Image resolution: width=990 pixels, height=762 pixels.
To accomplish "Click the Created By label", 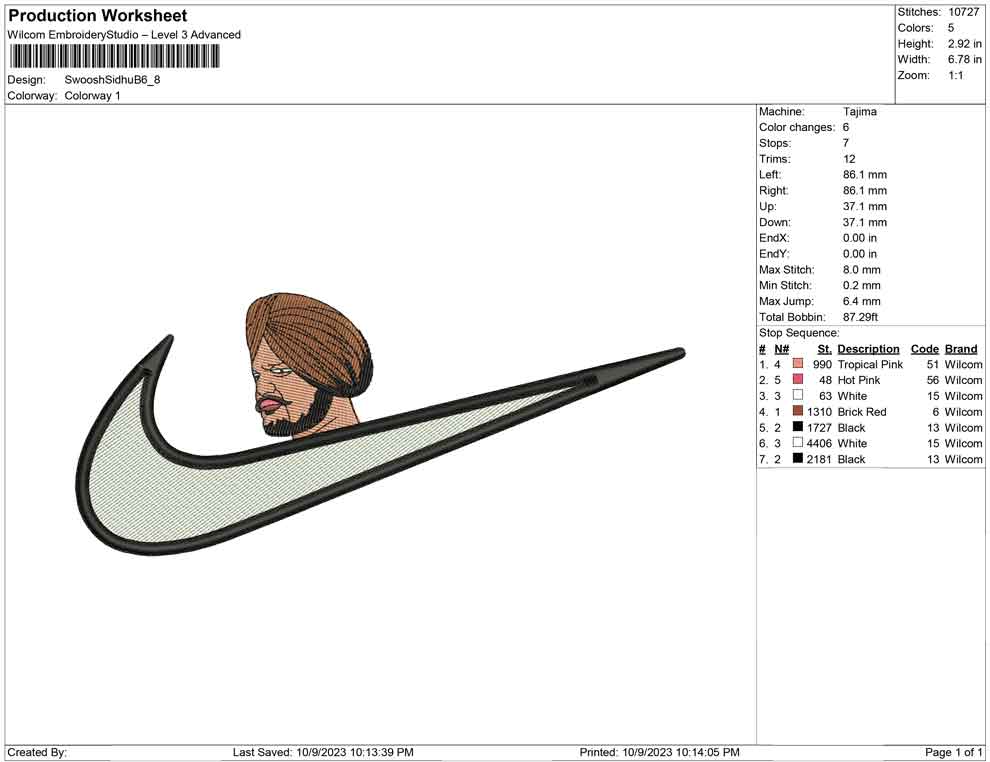I will pos(37,752).
